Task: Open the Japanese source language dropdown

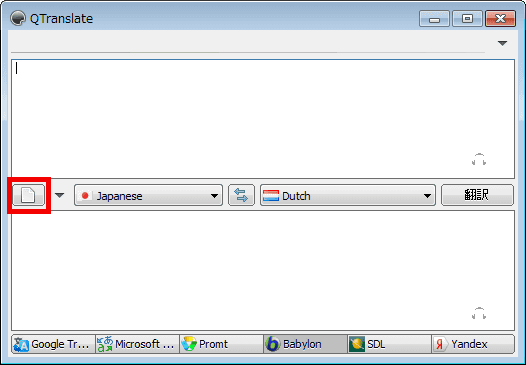Action: (148, 195)
